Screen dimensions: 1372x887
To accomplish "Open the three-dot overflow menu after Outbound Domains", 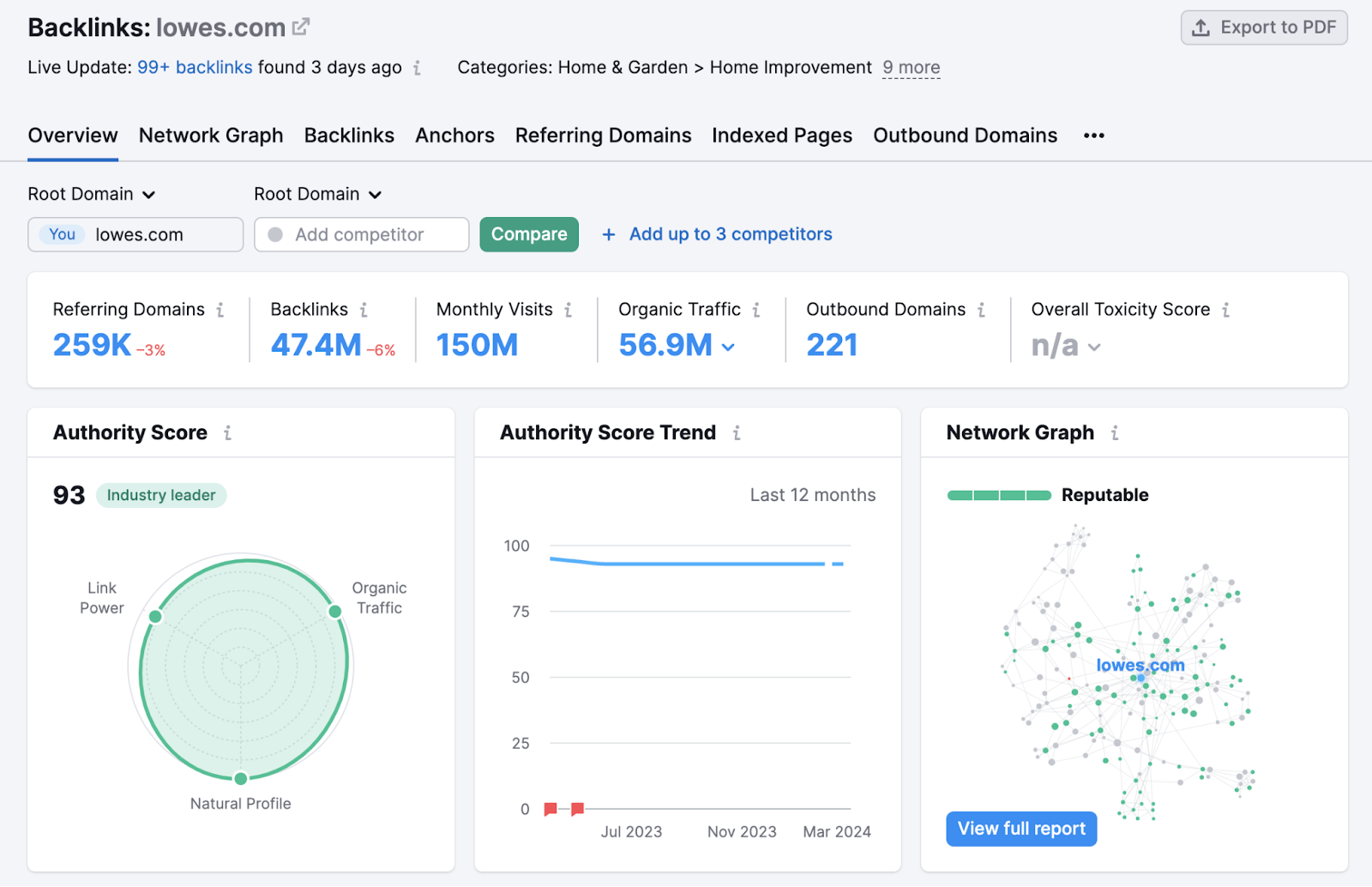I will [x=1093, y=135].
